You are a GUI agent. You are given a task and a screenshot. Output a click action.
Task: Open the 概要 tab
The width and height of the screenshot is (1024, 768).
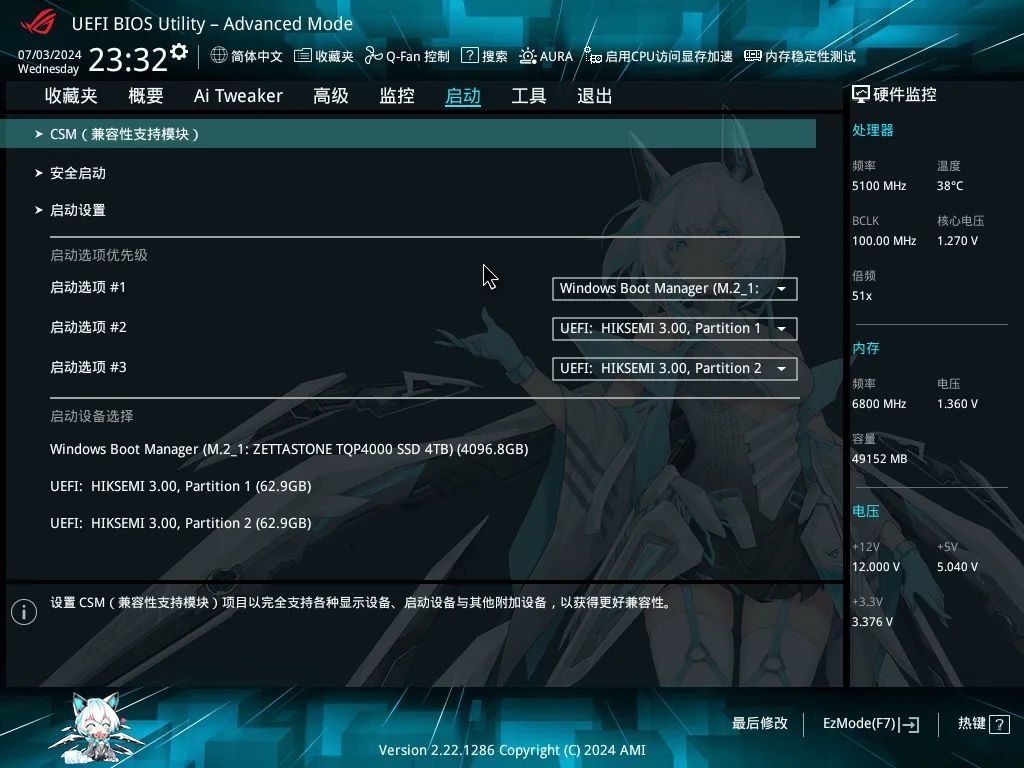(x=146, y=96)
